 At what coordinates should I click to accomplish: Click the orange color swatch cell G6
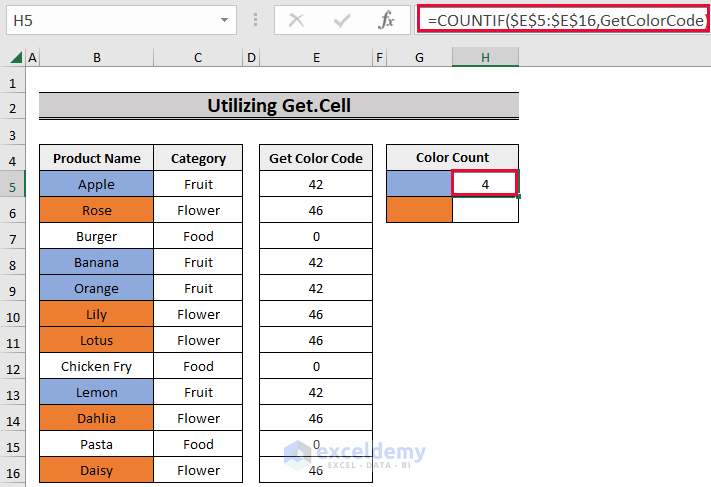click(419, 210)
